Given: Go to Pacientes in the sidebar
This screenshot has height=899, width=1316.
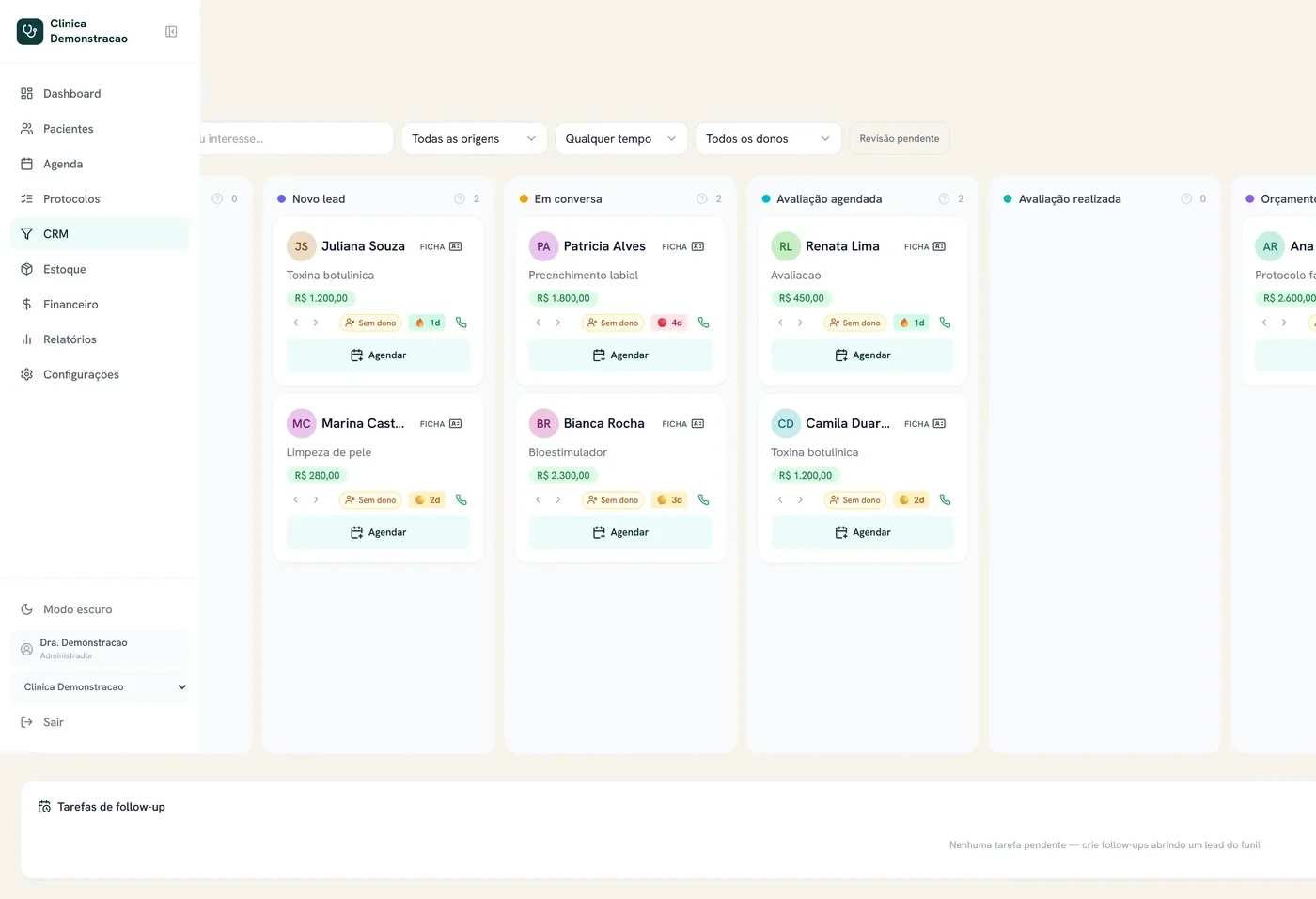Looking at the screenshot, I should pos(100,129).
